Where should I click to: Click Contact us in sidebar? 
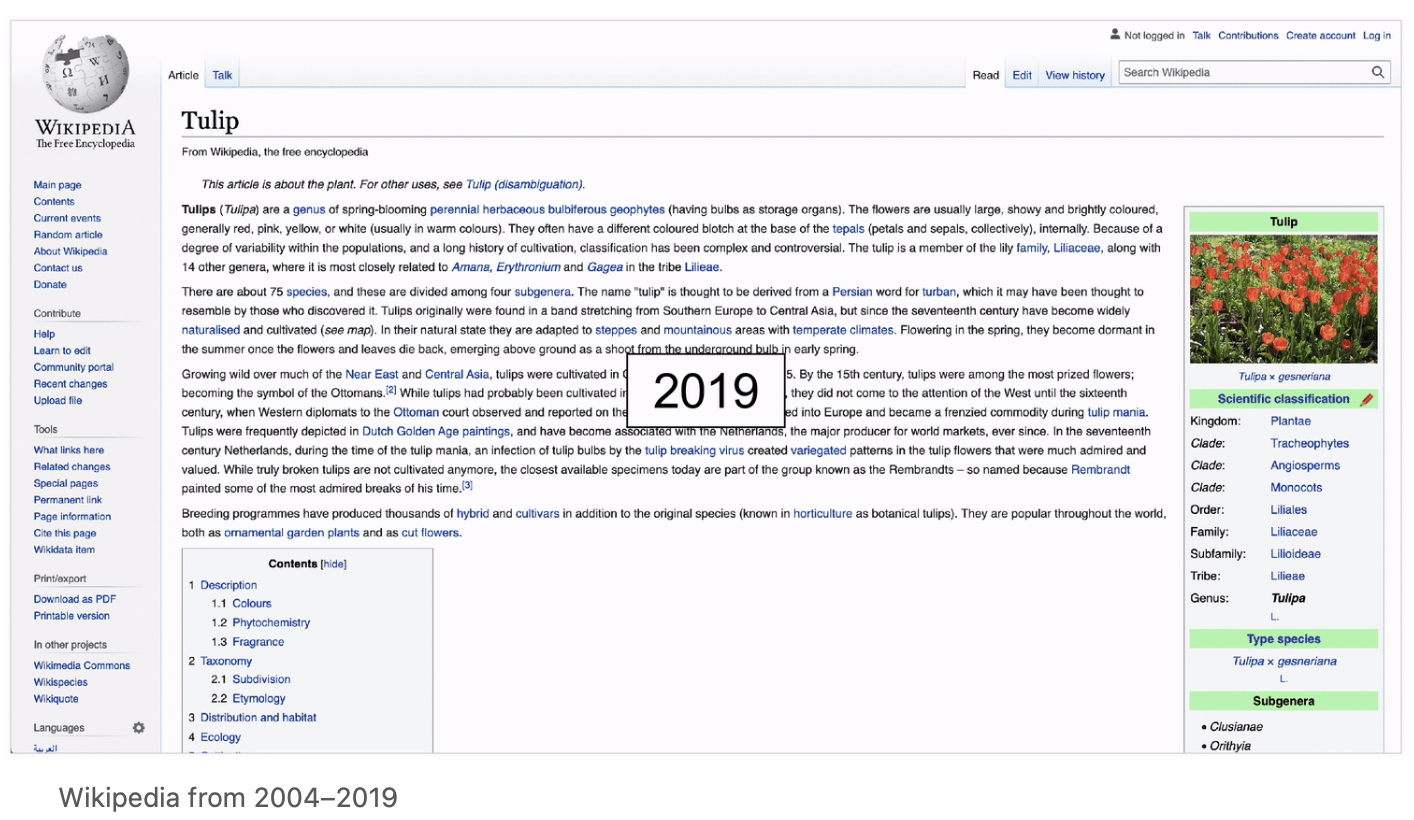tap(58, 268)
